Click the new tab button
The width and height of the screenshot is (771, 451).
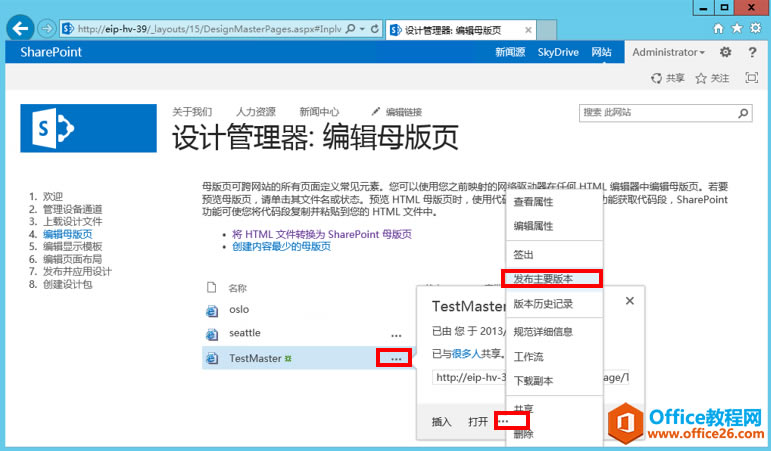click(x=547, y=30)
